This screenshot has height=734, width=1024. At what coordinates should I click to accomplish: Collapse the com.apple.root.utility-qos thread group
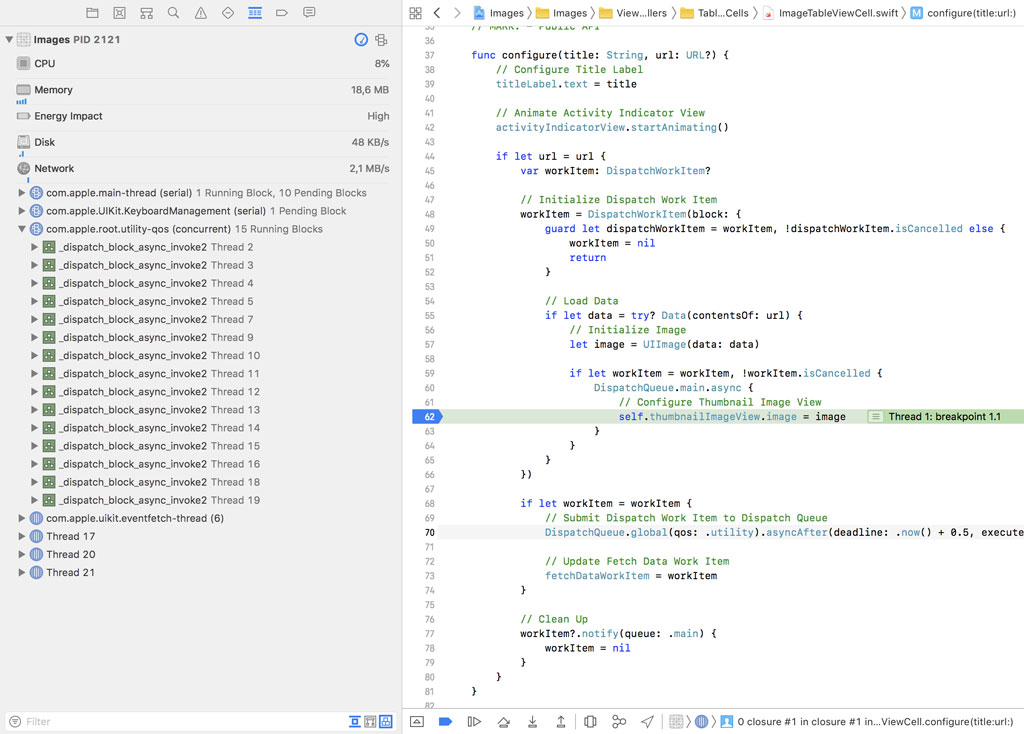pyautogui.click(x=21, y=229)
